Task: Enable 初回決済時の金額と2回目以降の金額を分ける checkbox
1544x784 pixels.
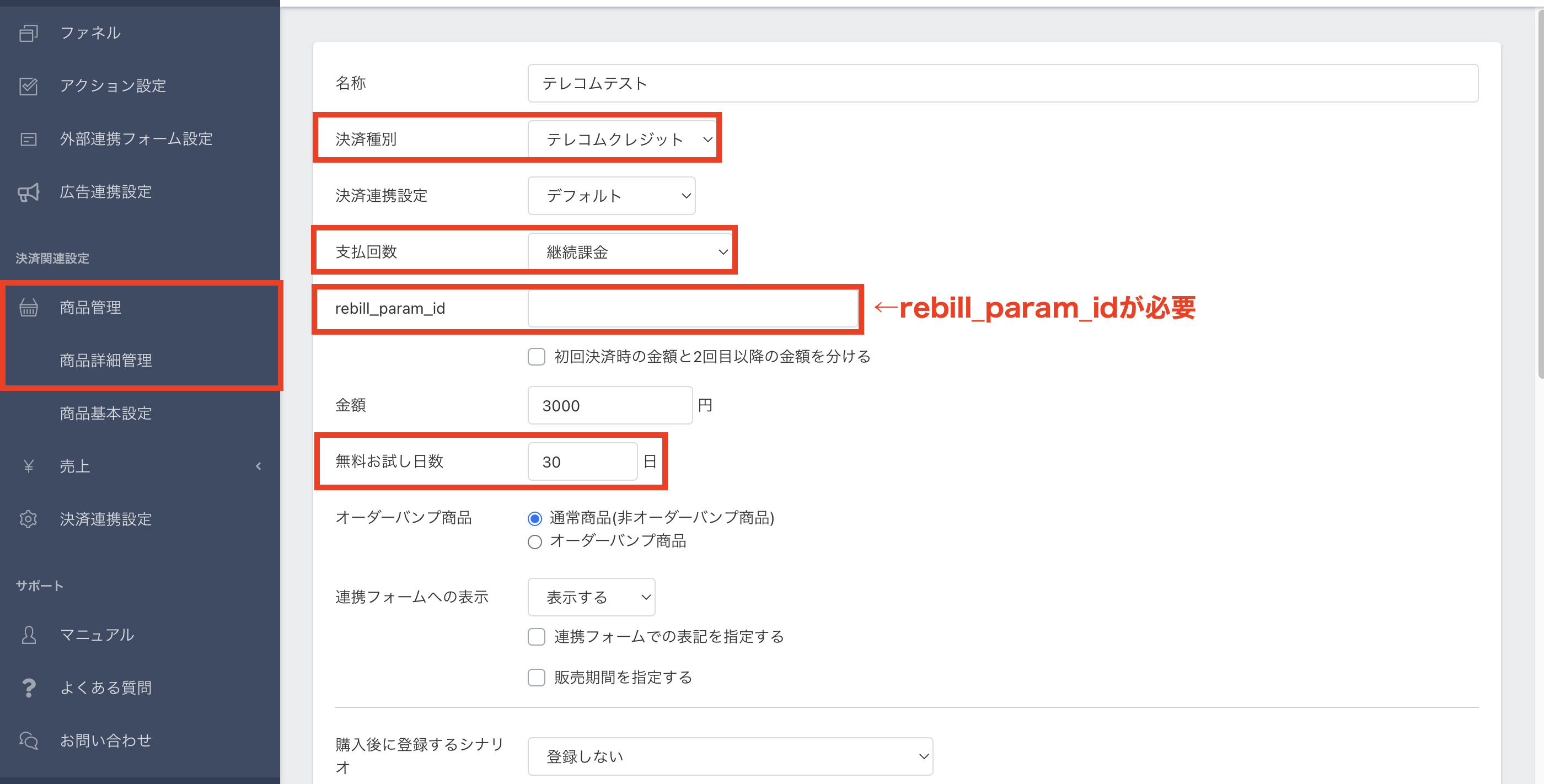Action: pos(536,357)
